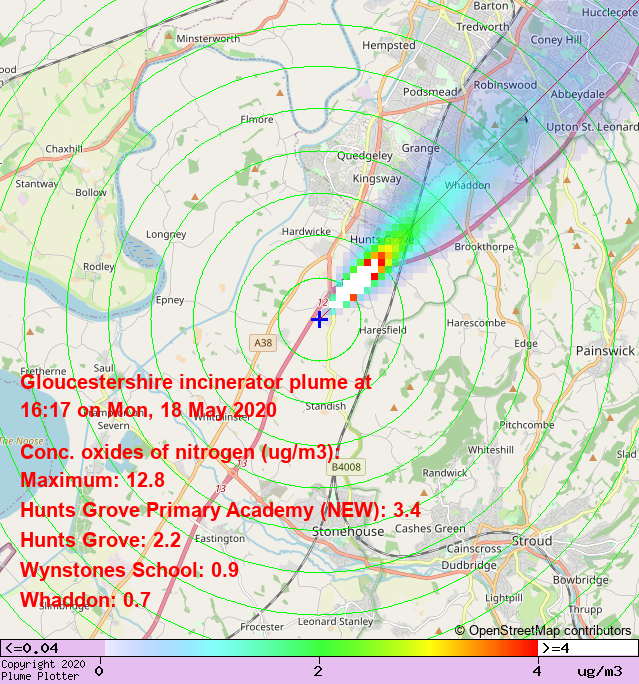Click the Lightpill label on map

504,598
